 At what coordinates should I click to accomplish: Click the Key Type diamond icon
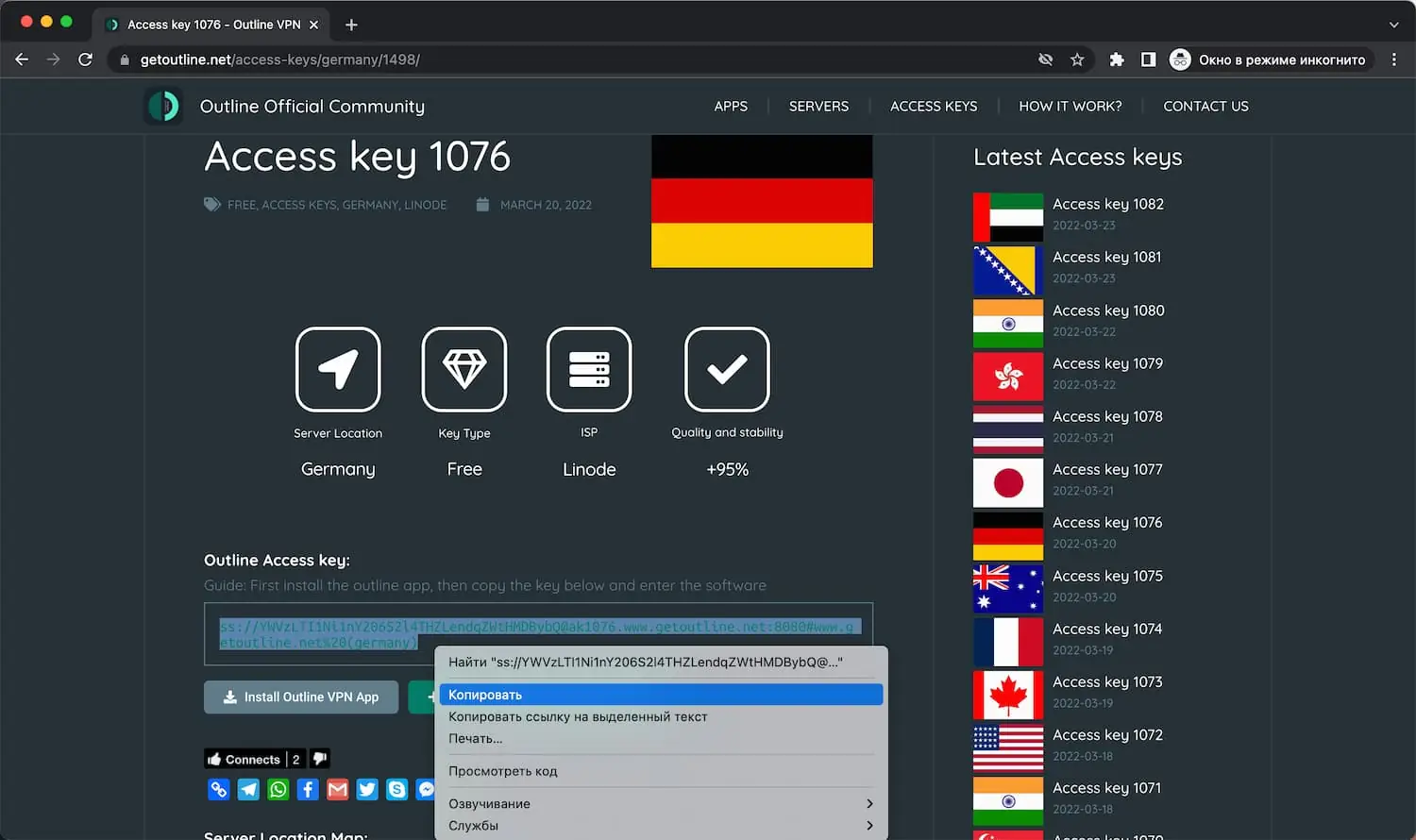[x=464, y=369]
